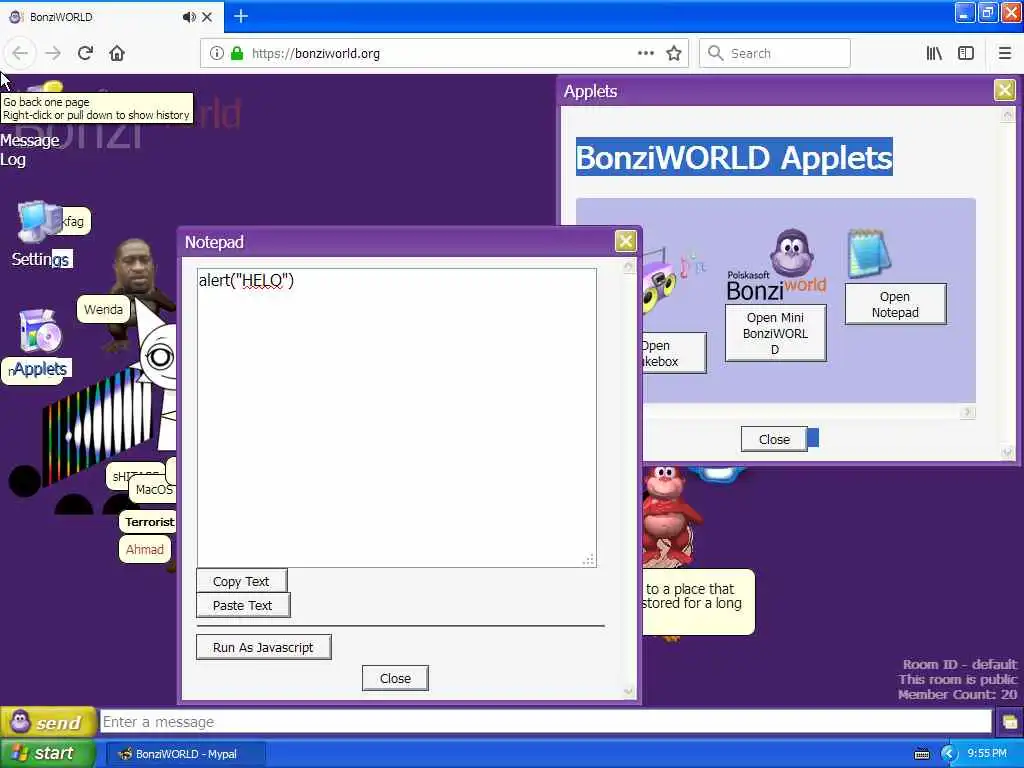Click the green padlock icon
Screen dimensions: 1024x768
(x=237, y=53)
